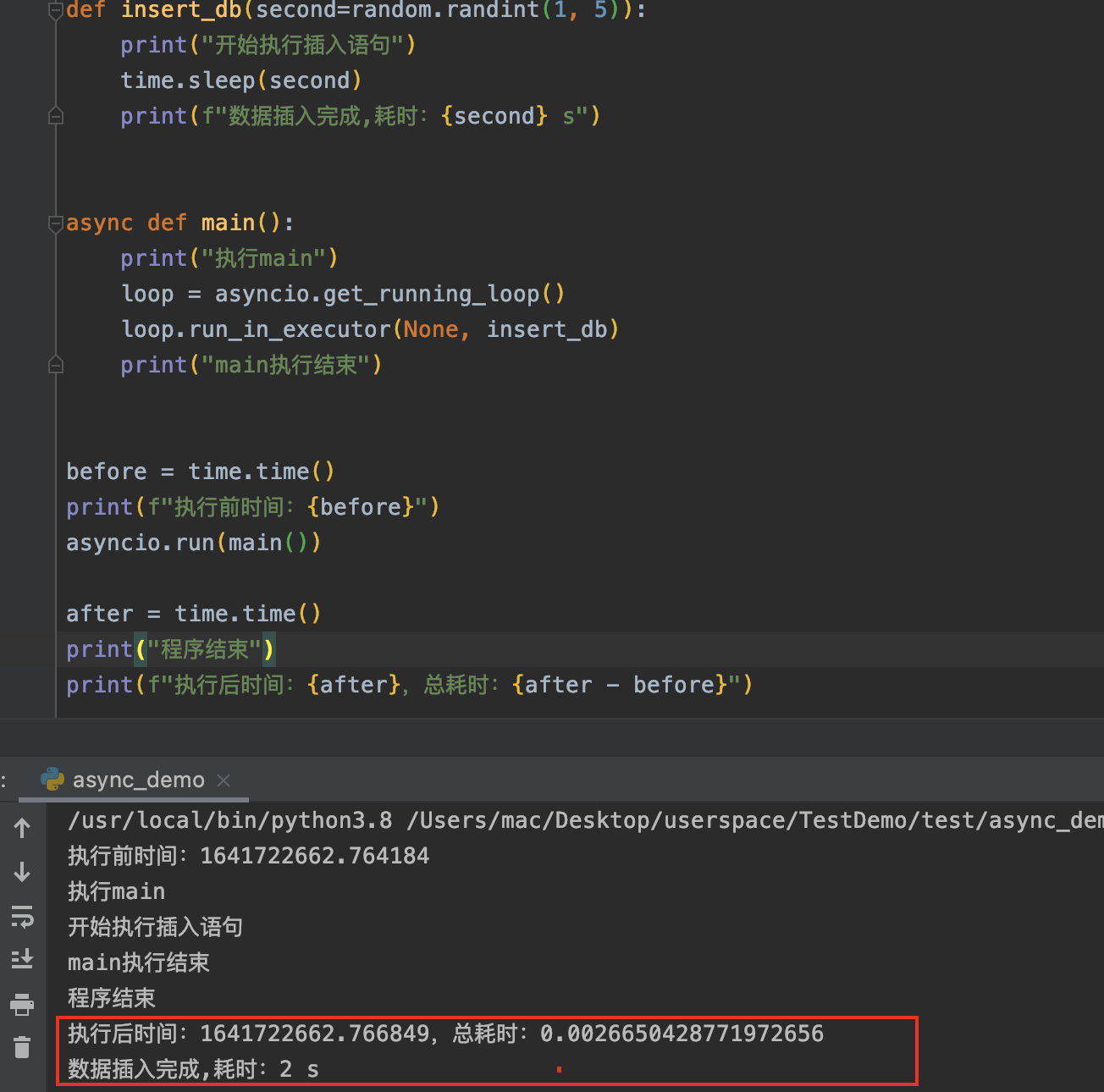Click console line '开始执行插入语句'
The height and width of the screenshot is (1092, 1104).
[156, 927]
